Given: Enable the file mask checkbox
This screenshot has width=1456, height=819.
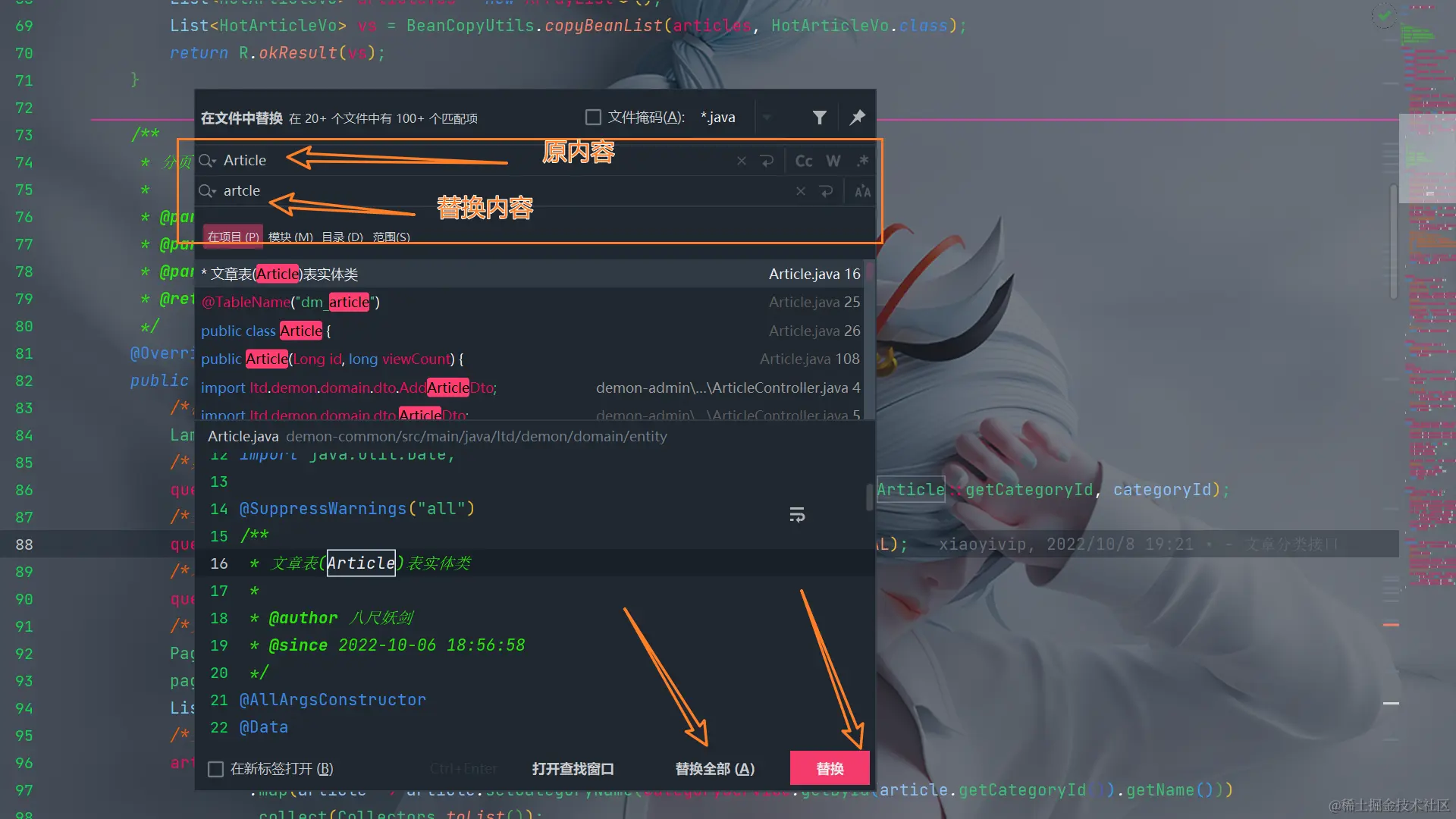Looking at the screenshot, I should 593,118.
